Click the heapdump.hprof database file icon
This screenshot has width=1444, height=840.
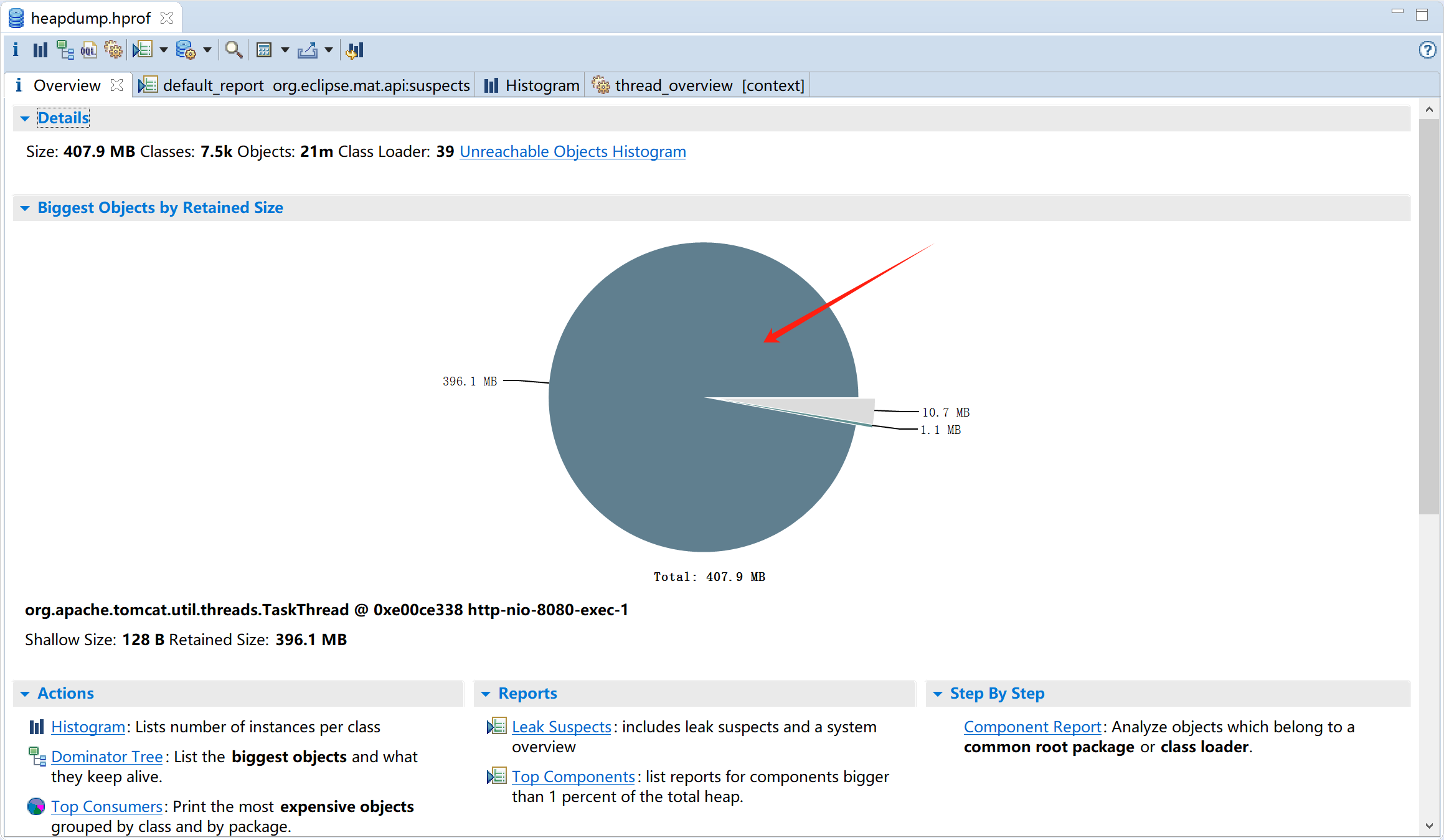tap(16, 18)
